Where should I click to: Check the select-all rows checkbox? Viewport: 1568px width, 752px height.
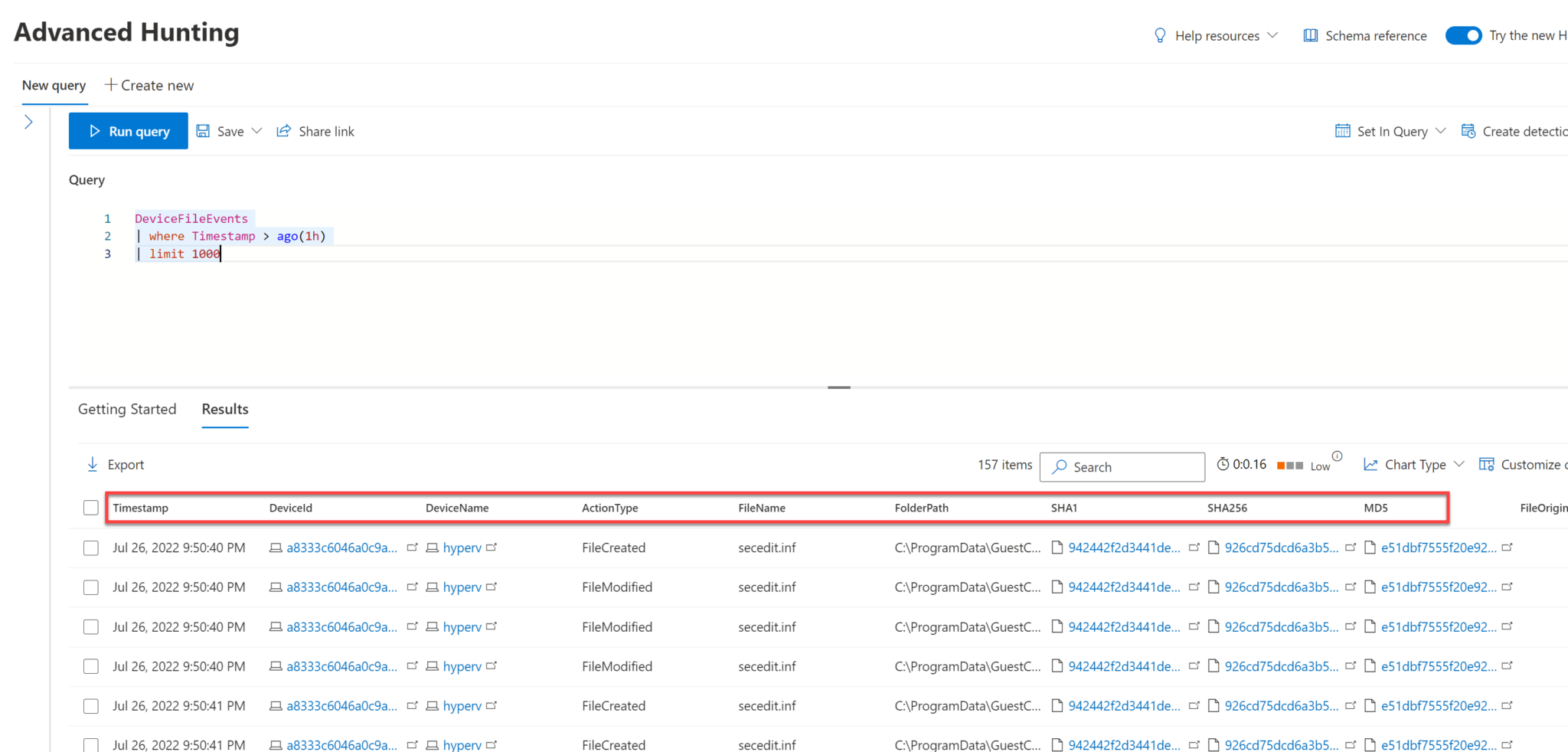point(91,508)
